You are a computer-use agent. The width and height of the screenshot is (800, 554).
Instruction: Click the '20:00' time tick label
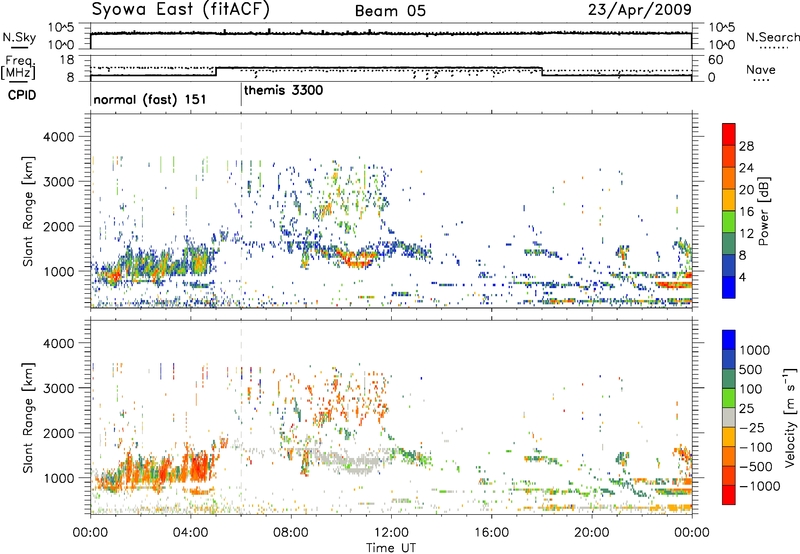592,533
